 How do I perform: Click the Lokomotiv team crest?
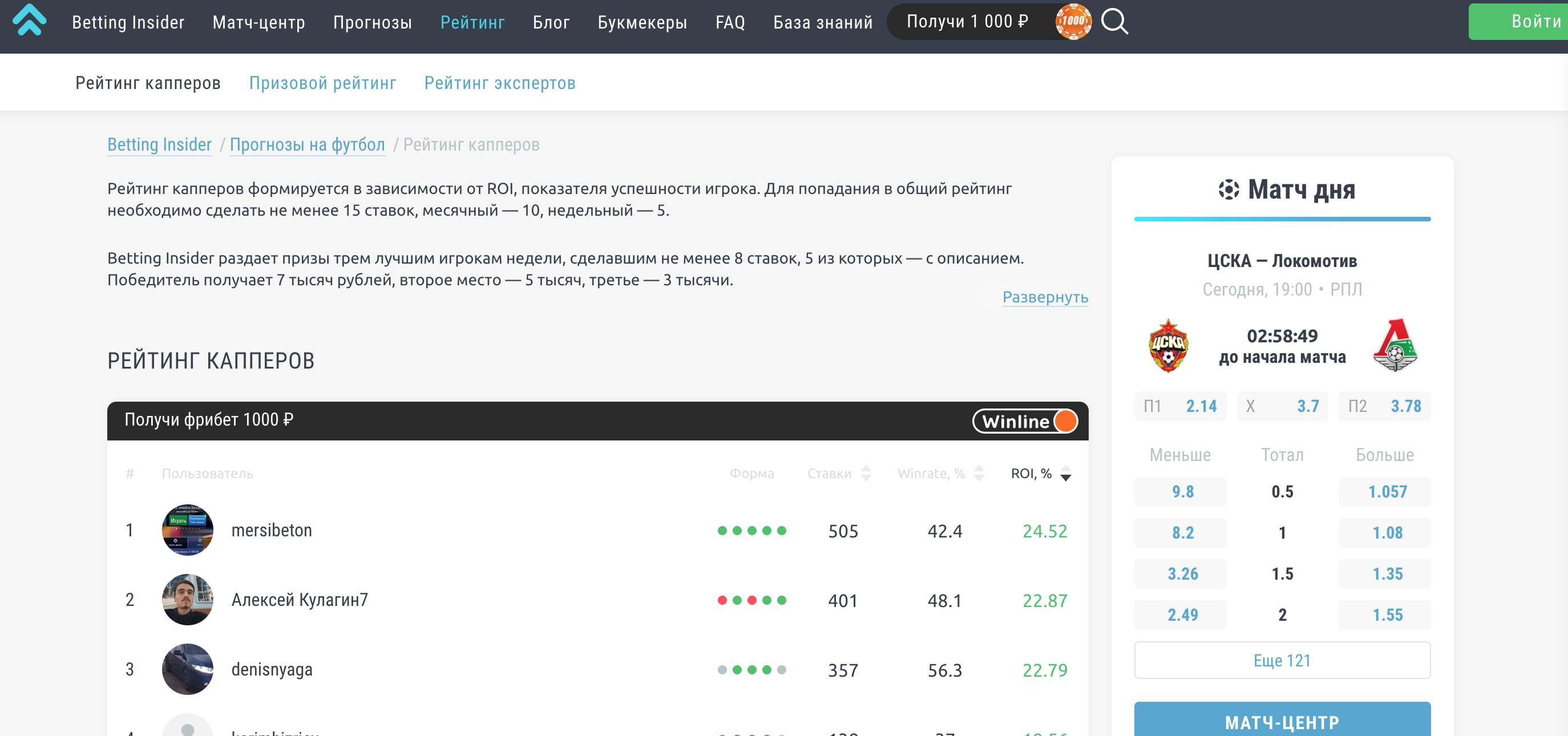(x=1395, y=345)
